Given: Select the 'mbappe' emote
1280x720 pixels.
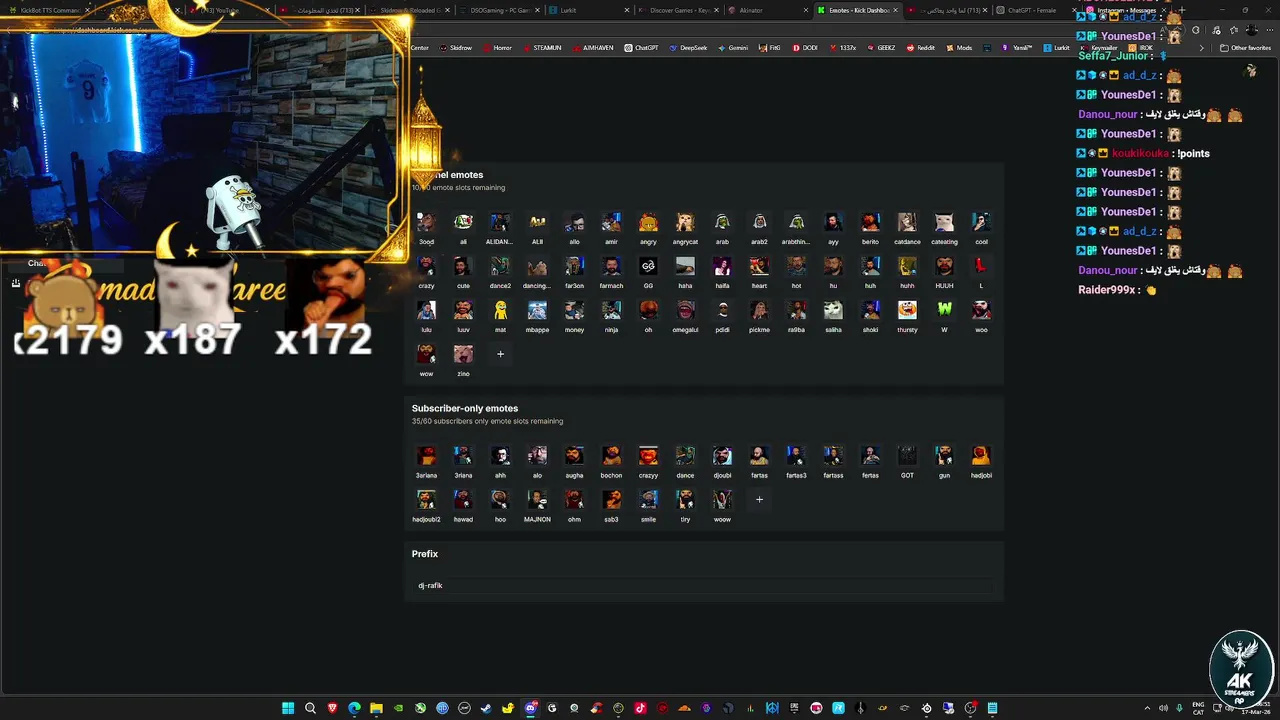Looking at the screenshot, I should point(537,310).
